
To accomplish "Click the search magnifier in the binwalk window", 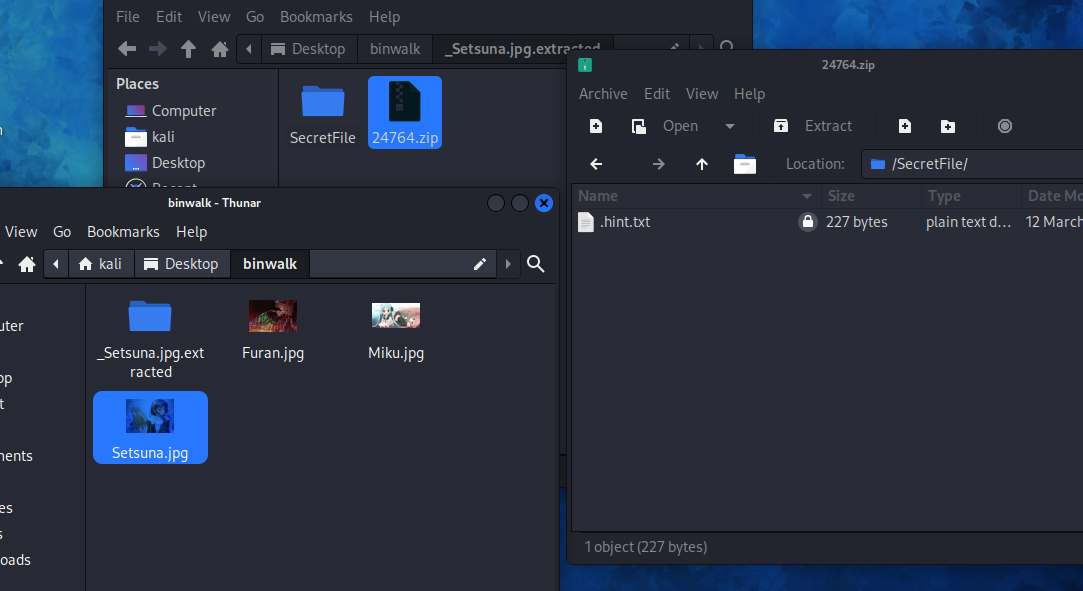I will (x=536, y=264).
